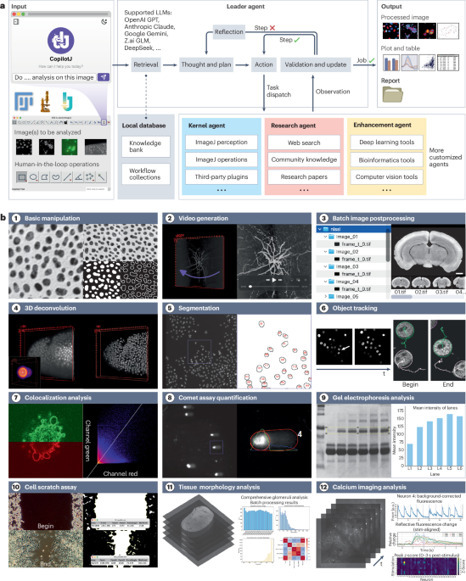466x581 pixels.
Task: Select frame_t_0.tif under image_04
Action: click(352, 289)
